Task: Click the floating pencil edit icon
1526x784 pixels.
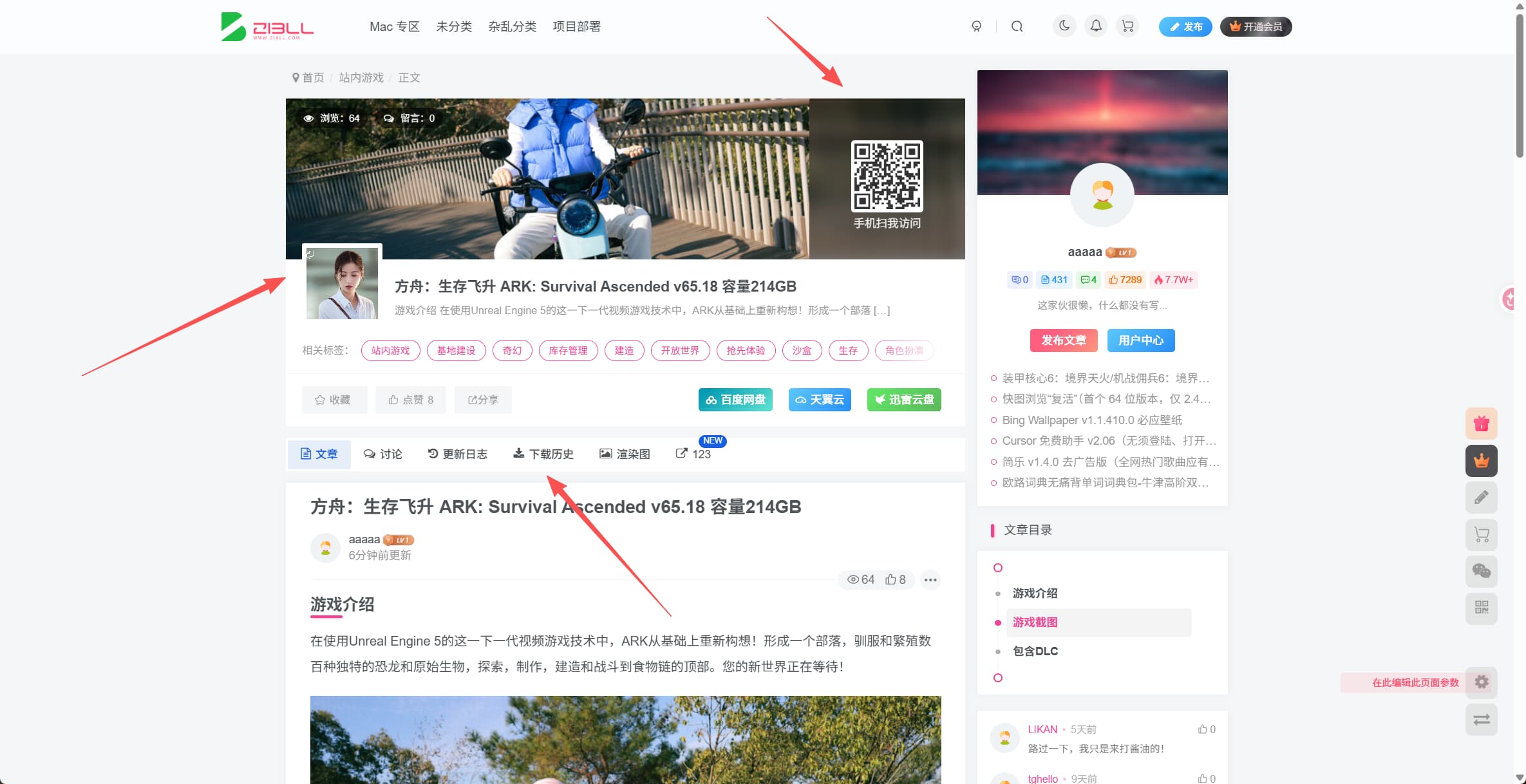Action: coord(1482,498)
